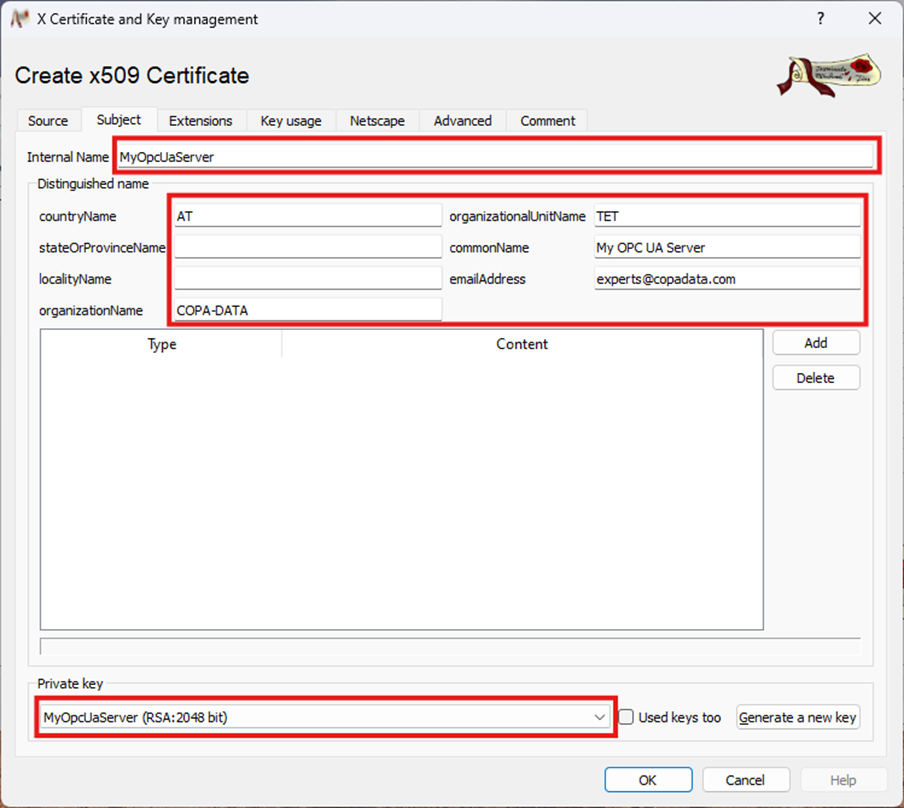Enable the 'Used keys too' checkbox
This screenshot has height=808, width=904.
point(626,717)
